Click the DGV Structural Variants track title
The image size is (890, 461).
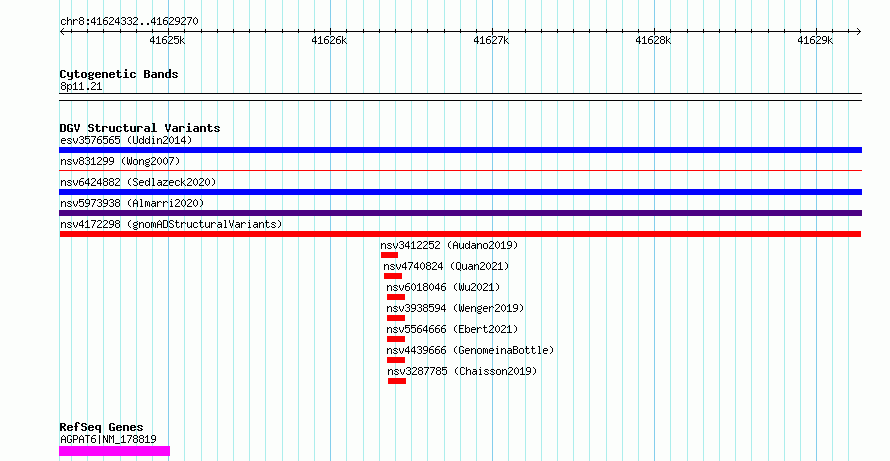[x=140, y=128]
